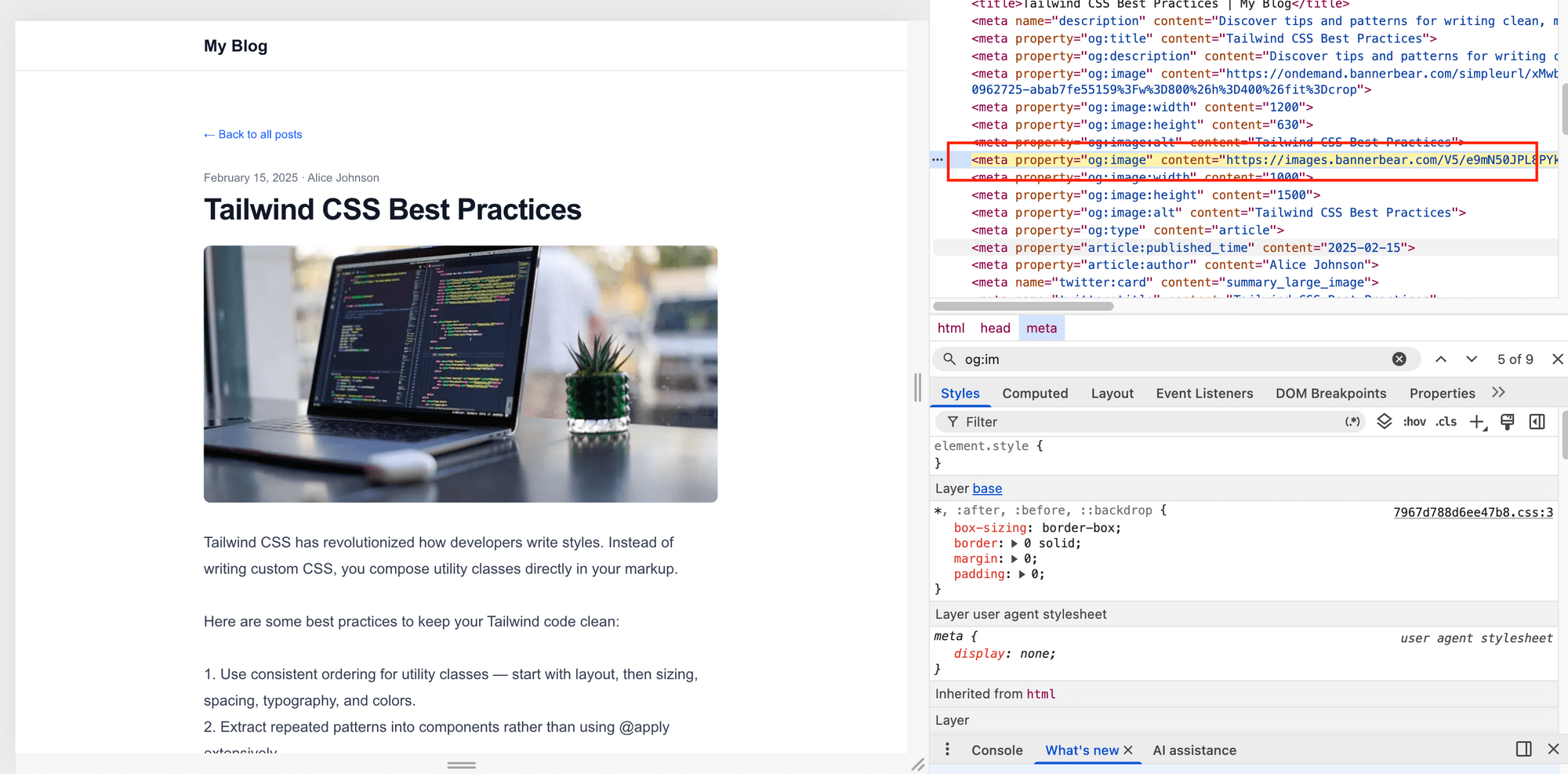This screenshot has width=1568, height=774.
Task: Select the og:title meta node
Action: (x=1203, y=38)
